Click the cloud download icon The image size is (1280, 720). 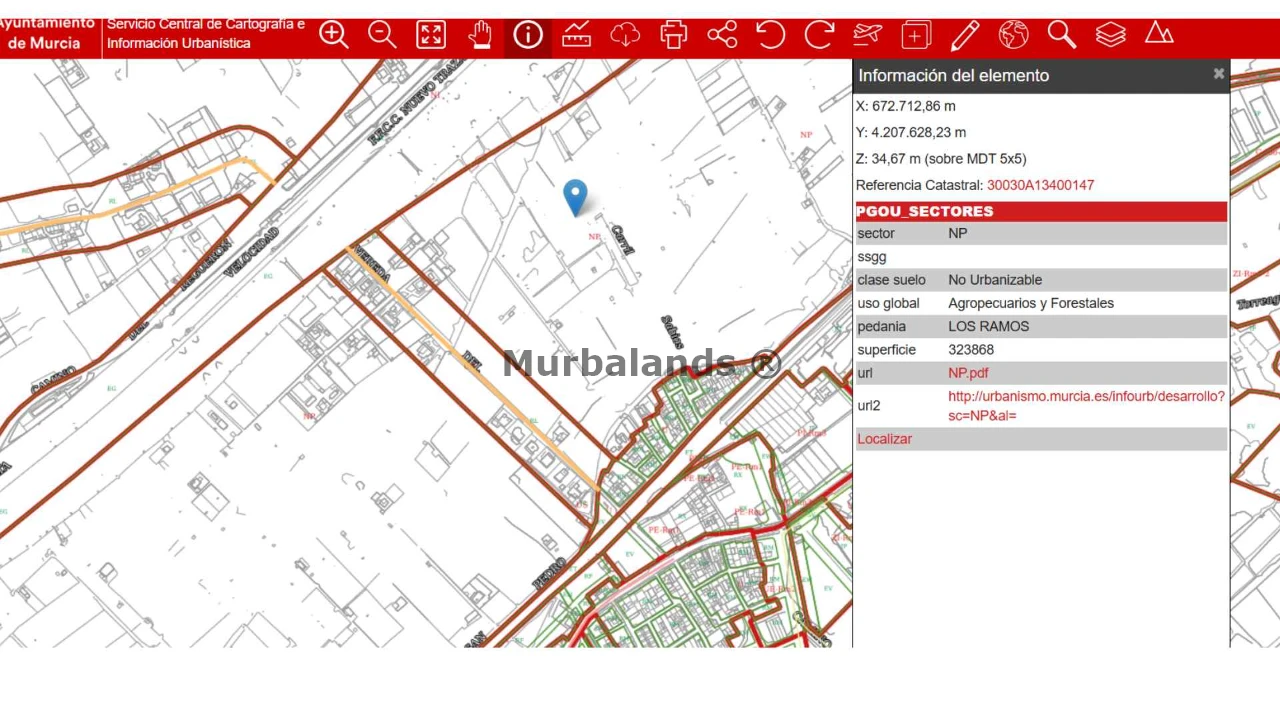625,35
